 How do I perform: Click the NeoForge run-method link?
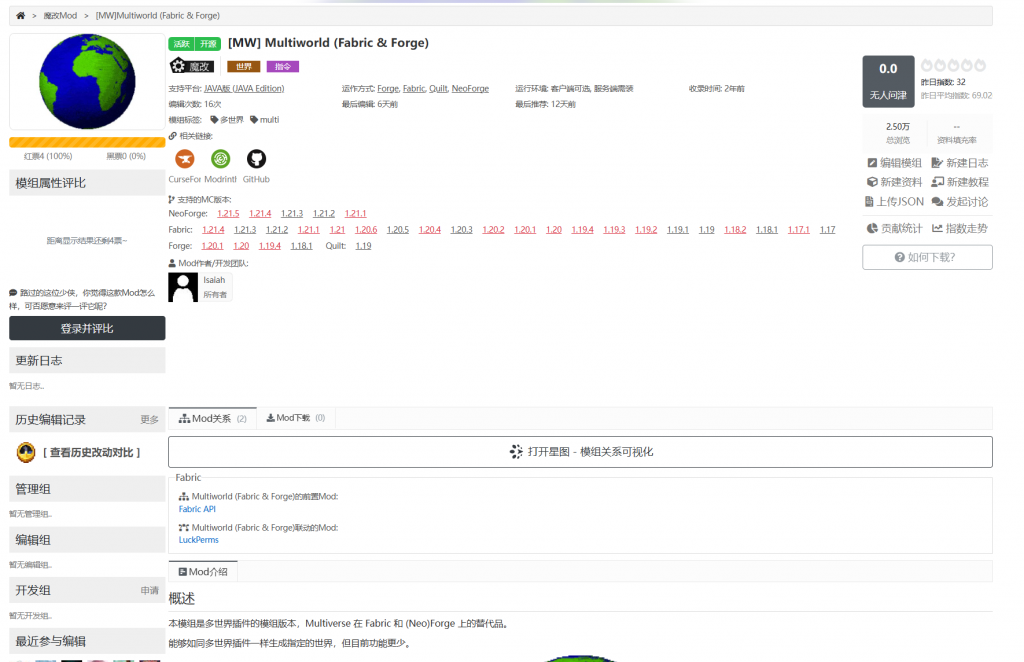(x=470, y=89)
